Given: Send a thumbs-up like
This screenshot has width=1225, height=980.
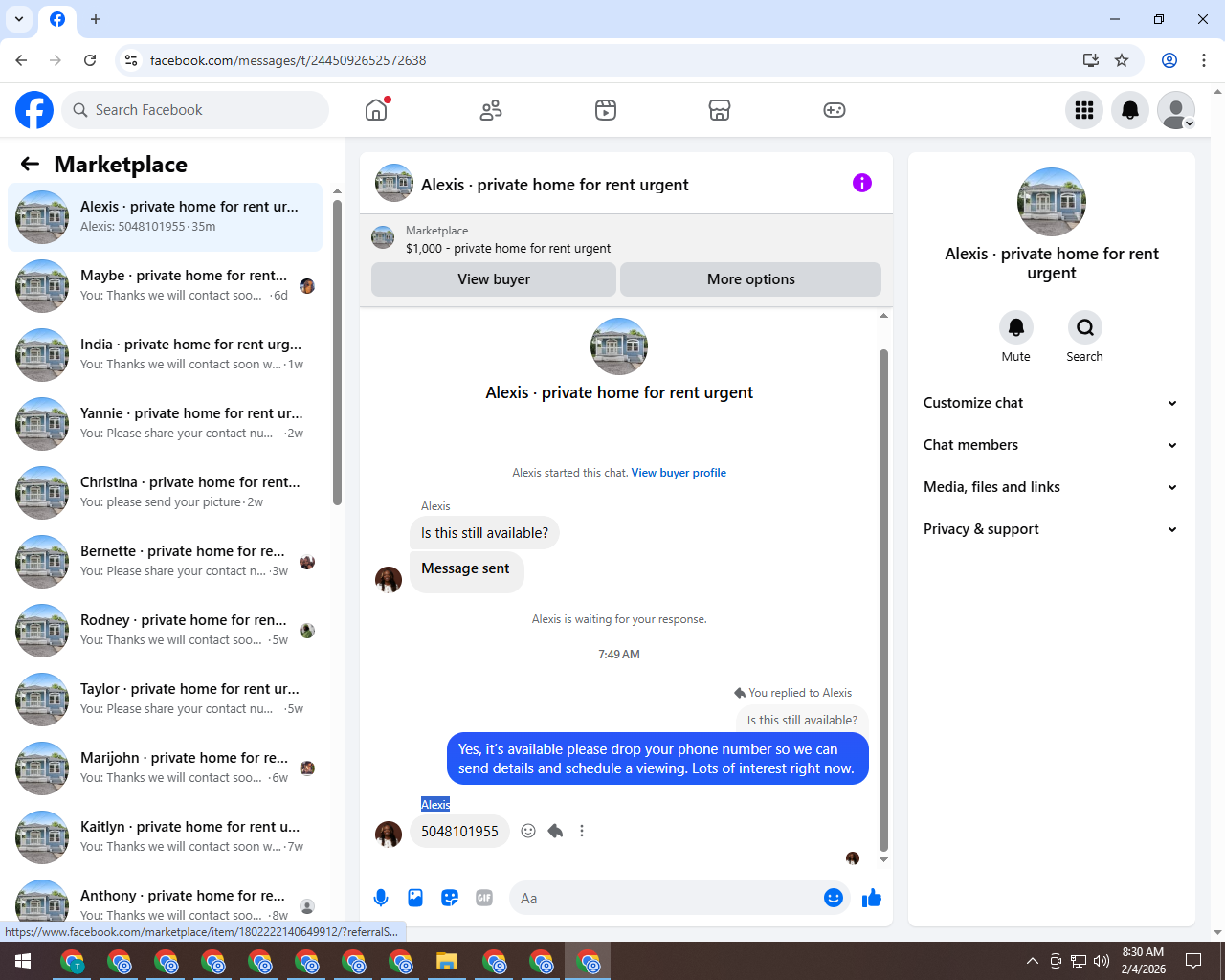Looking at the screenshot, I should pos(872,898).
